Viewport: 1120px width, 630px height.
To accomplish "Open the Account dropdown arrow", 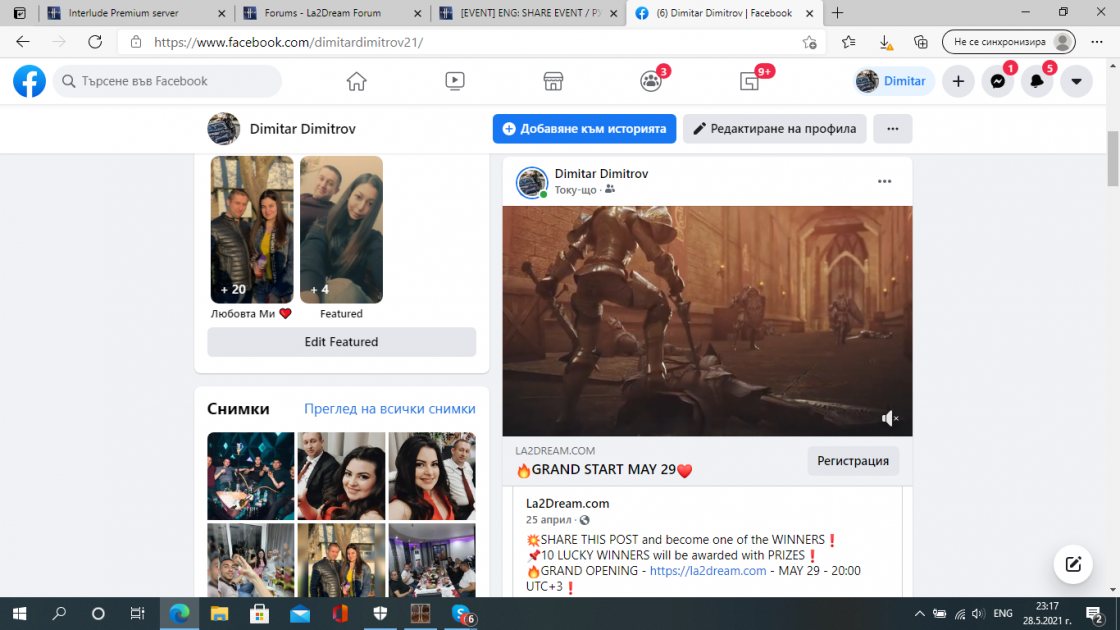I will (1076, 82).
